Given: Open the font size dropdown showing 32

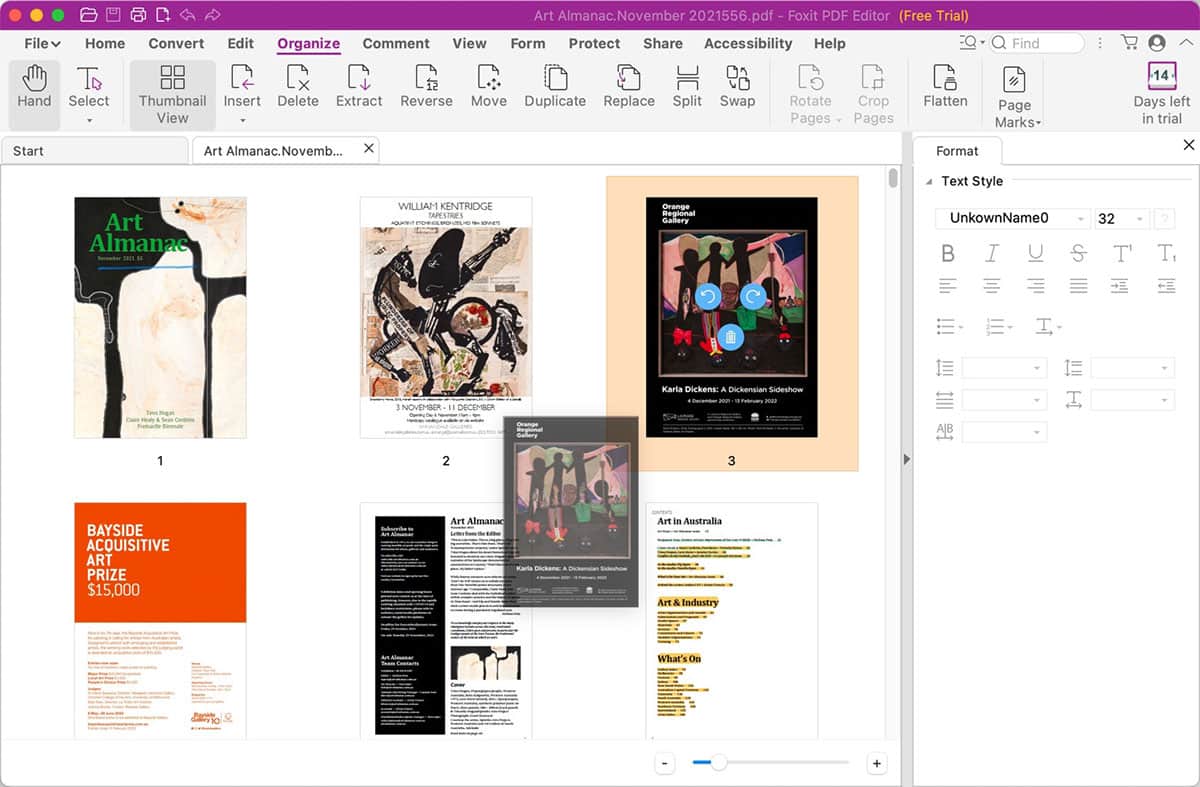Looking at the screenshot, I should [1121, 219].
